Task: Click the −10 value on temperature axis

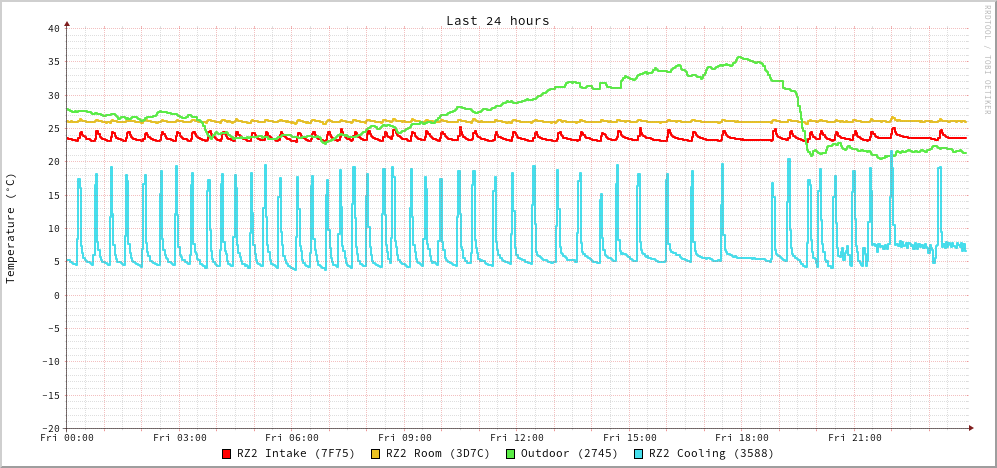Action: pos(50,362)
